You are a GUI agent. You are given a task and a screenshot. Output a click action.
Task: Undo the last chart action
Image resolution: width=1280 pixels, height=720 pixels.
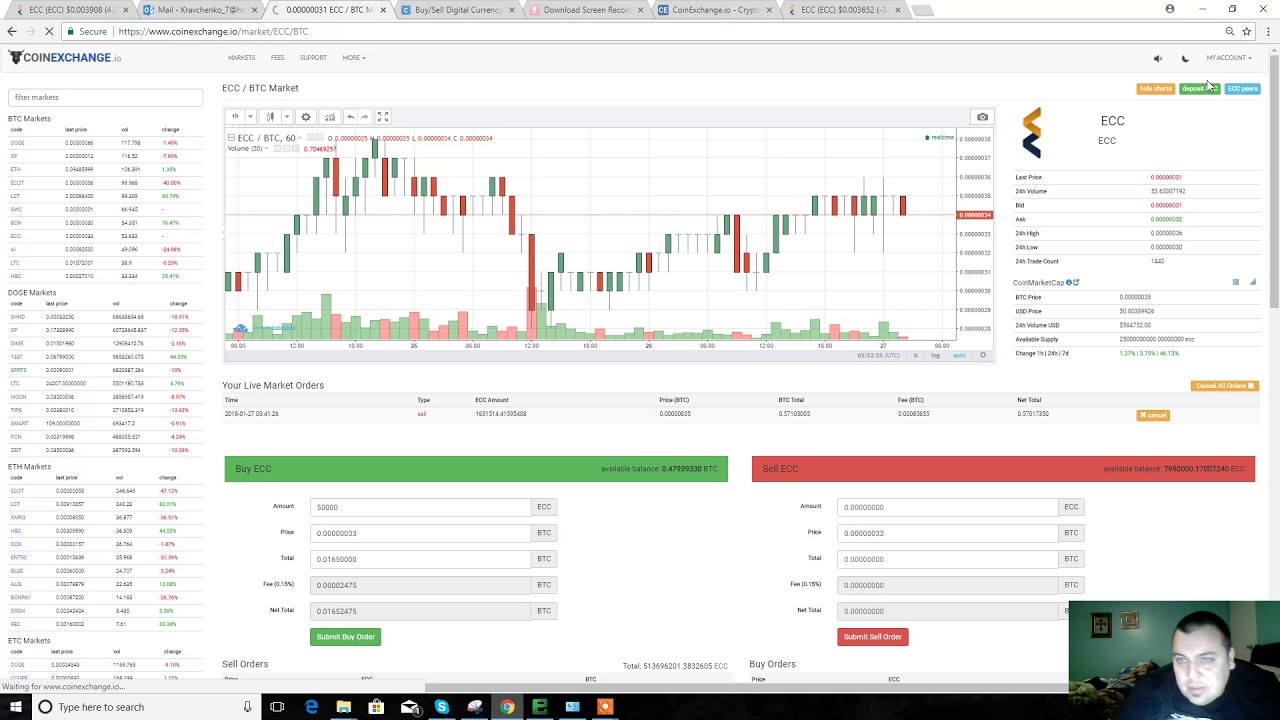pyautogui.click(x=350, y=117)
